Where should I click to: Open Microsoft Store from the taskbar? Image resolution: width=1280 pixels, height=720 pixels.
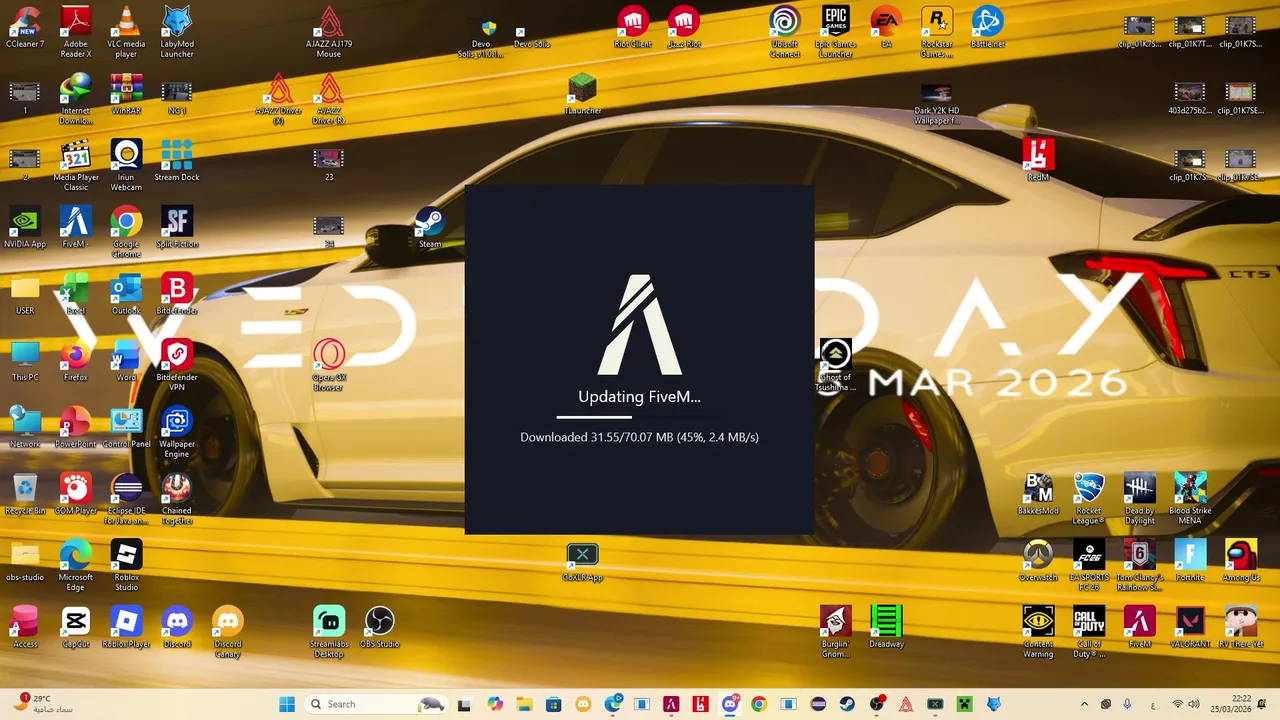(x=553, y=704)
